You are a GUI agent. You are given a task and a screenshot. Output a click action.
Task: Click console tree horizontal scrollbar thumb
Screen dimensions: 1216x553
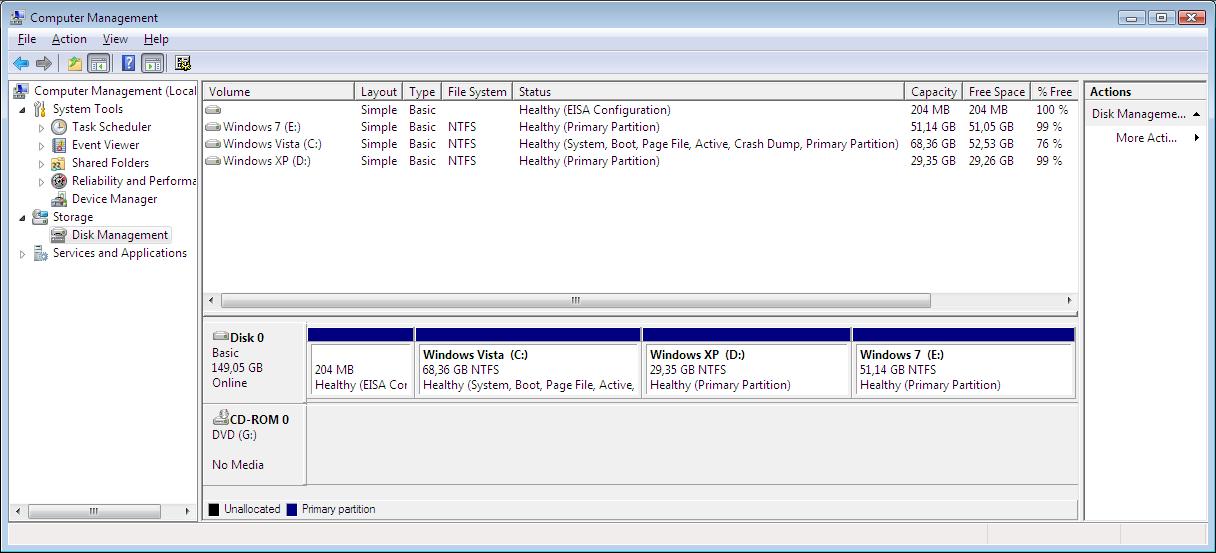point(94,511)
